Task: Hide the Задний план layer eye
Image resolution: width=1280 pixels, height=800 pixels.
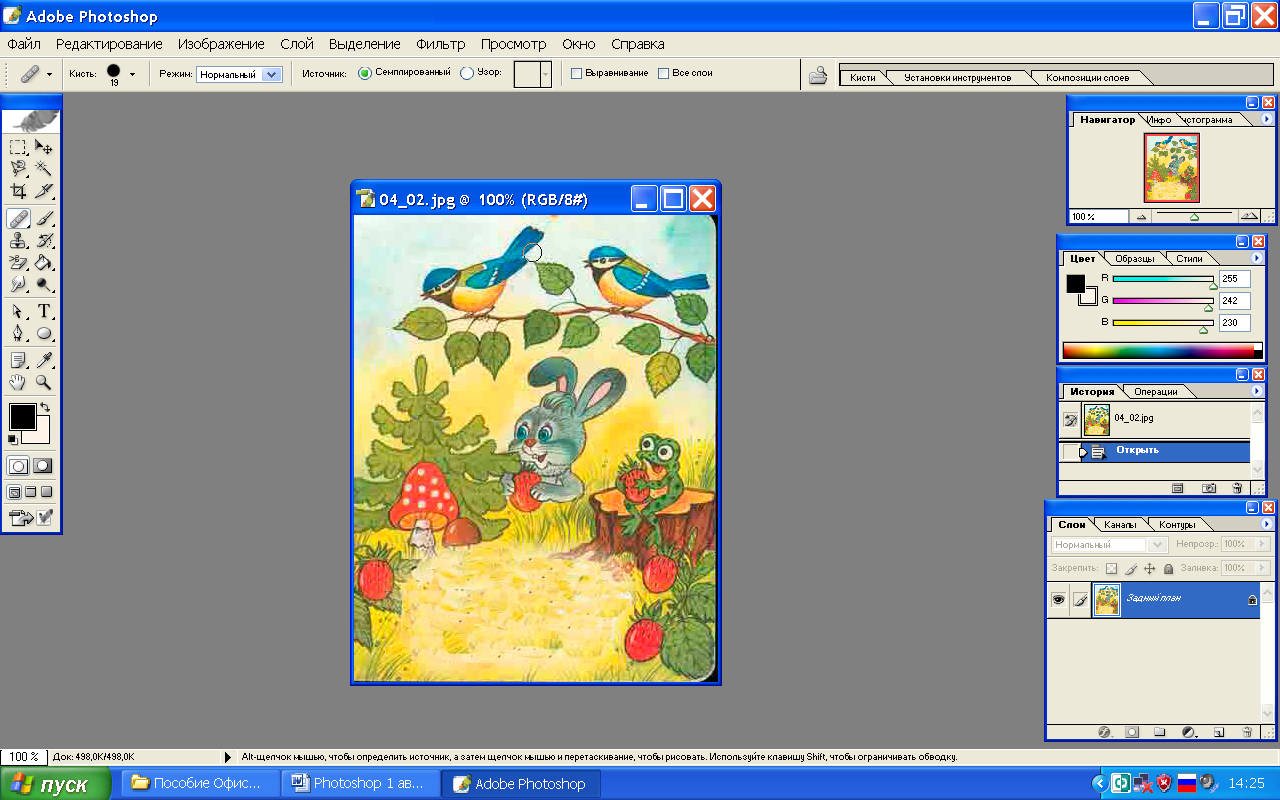Action: click(x=1058, y=600)
